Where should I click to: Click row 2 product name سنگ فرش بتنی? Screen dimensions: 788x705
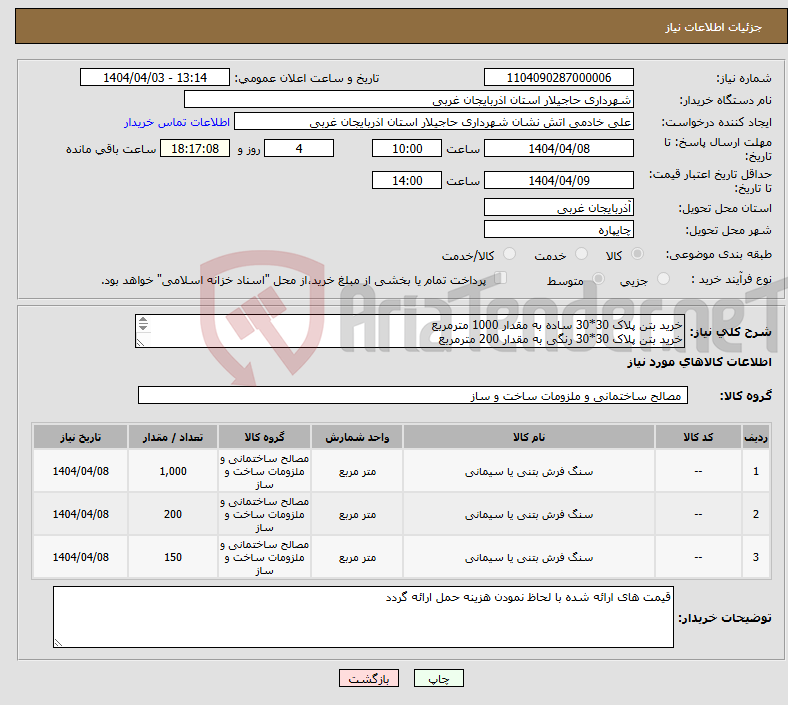[x=529, y=514]
